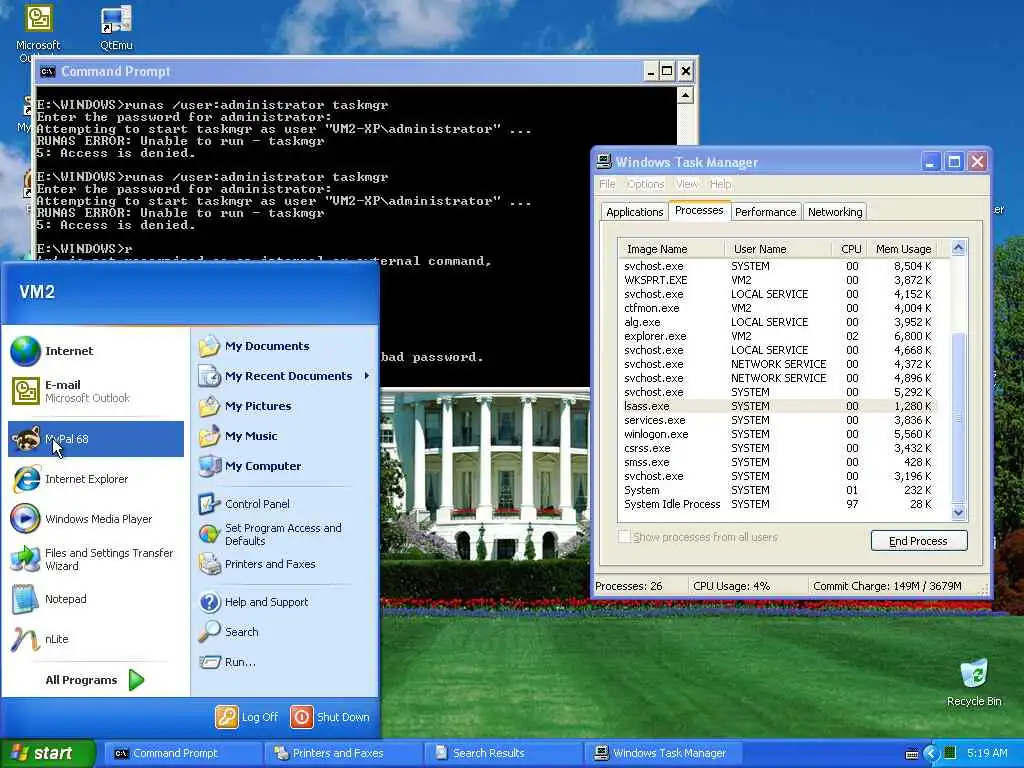Screen dimensions: 1024x768
Task: Open Help and Support
Action: pos(285,601)
